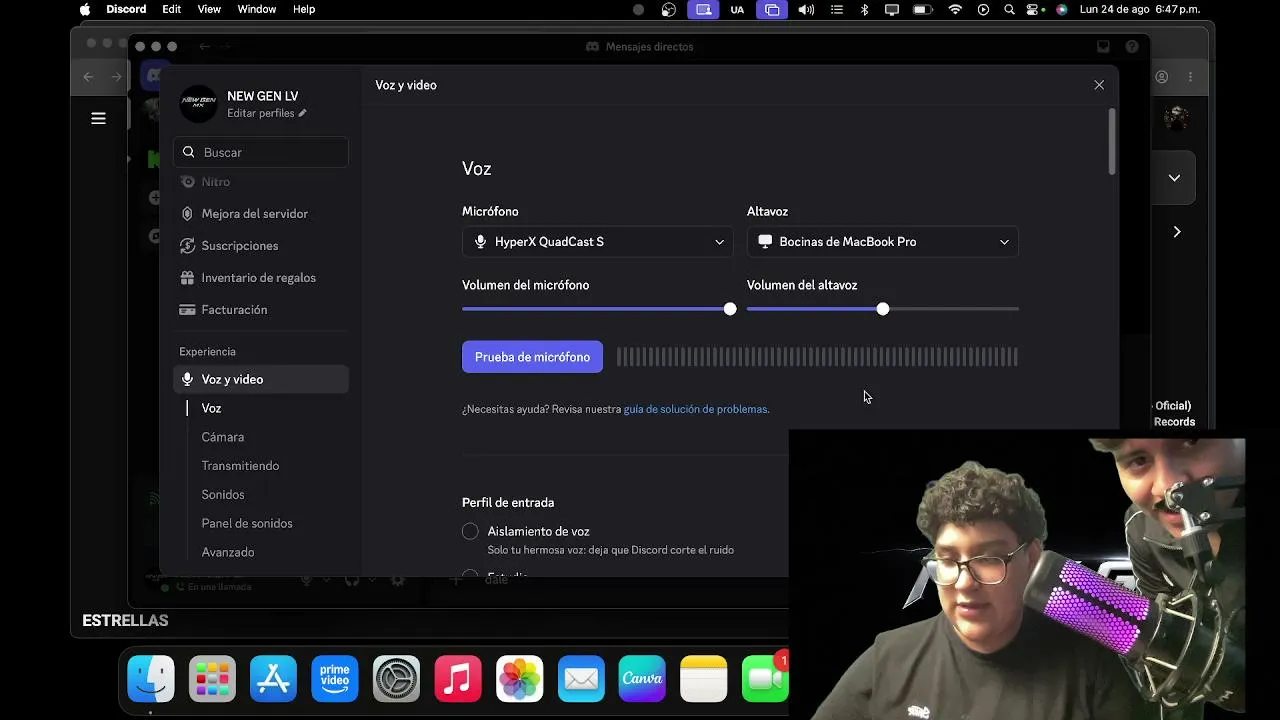
Task: Click the gift icon for Inventario de regalos
Action: pyautogui.click(x=187, y=278)
